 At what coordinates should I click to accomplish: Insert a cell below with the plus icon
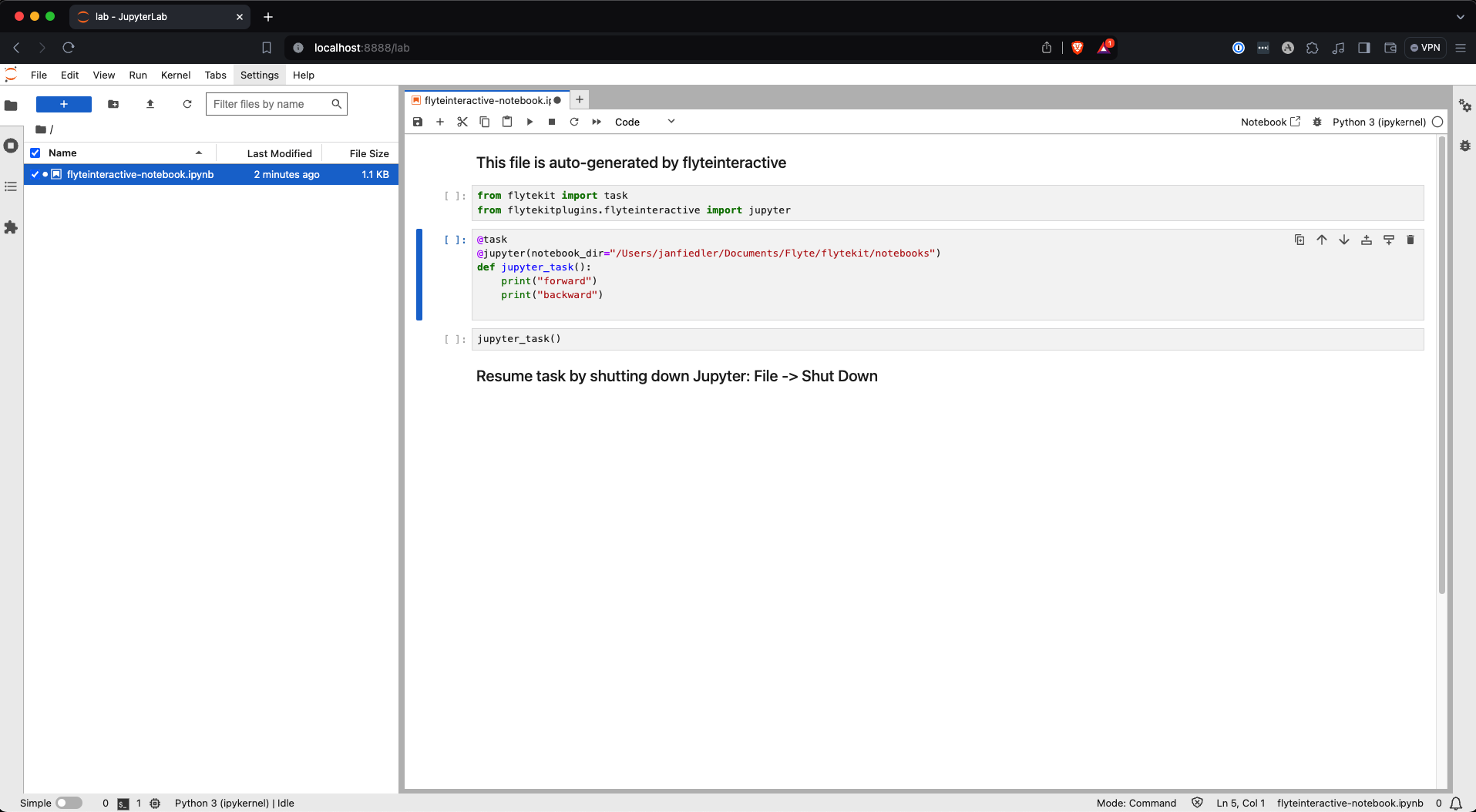coord(440,122)
